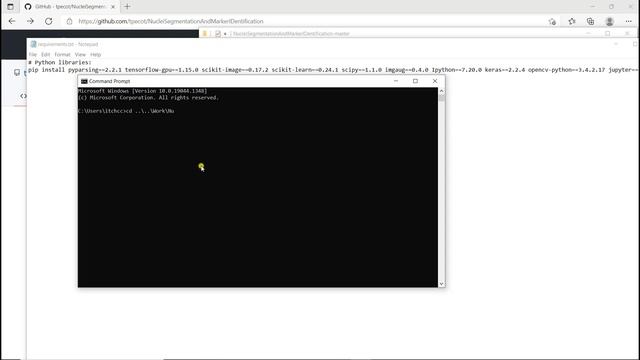
Task: Go back in the browser
Action: [12, 21]
